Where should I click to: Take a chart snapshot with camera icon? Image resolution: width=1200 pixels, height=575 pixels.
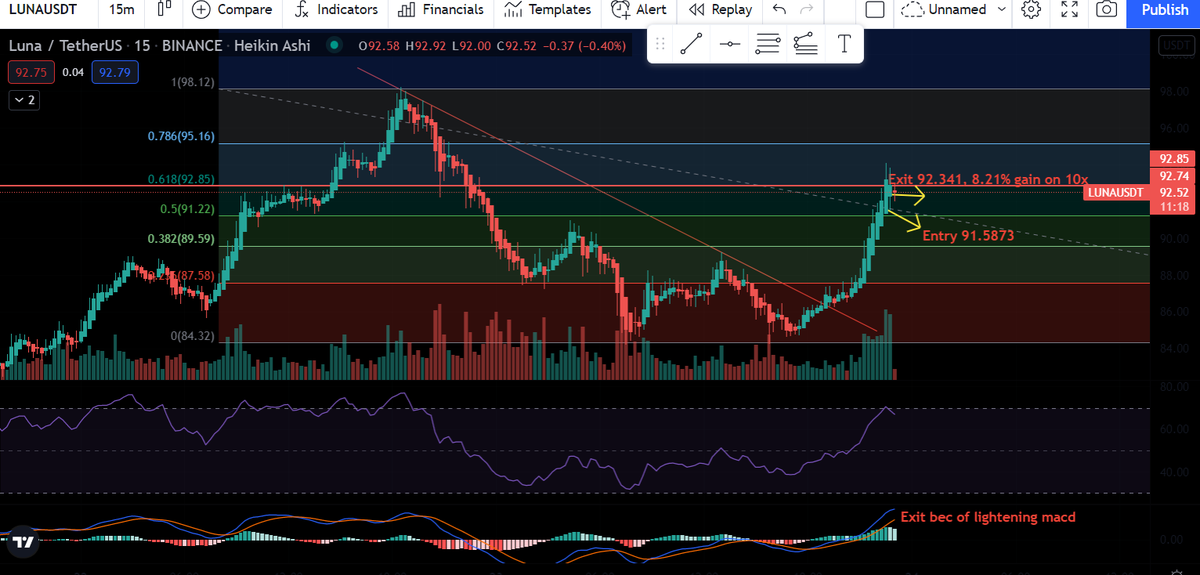coord(1106,9)
